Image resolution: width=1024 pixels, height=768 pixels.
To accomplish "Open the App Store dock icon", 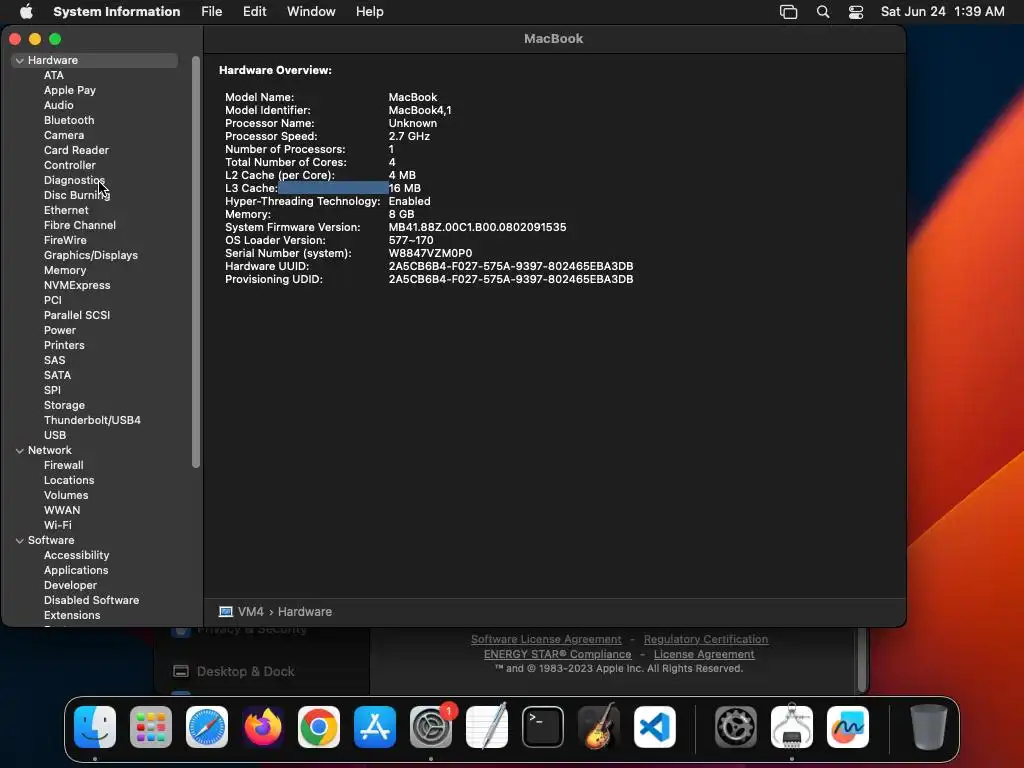I will point(375,727).
